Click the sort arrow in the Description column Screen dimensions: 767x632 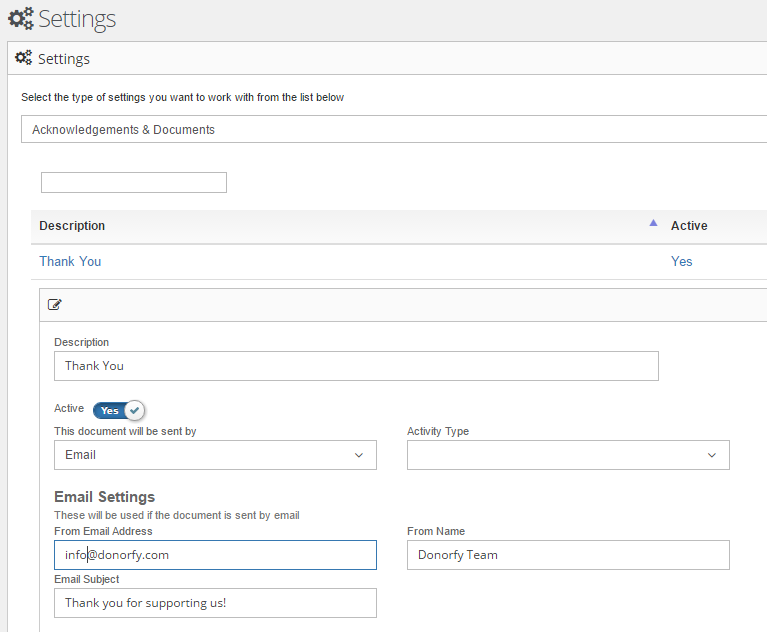(653, 223)
